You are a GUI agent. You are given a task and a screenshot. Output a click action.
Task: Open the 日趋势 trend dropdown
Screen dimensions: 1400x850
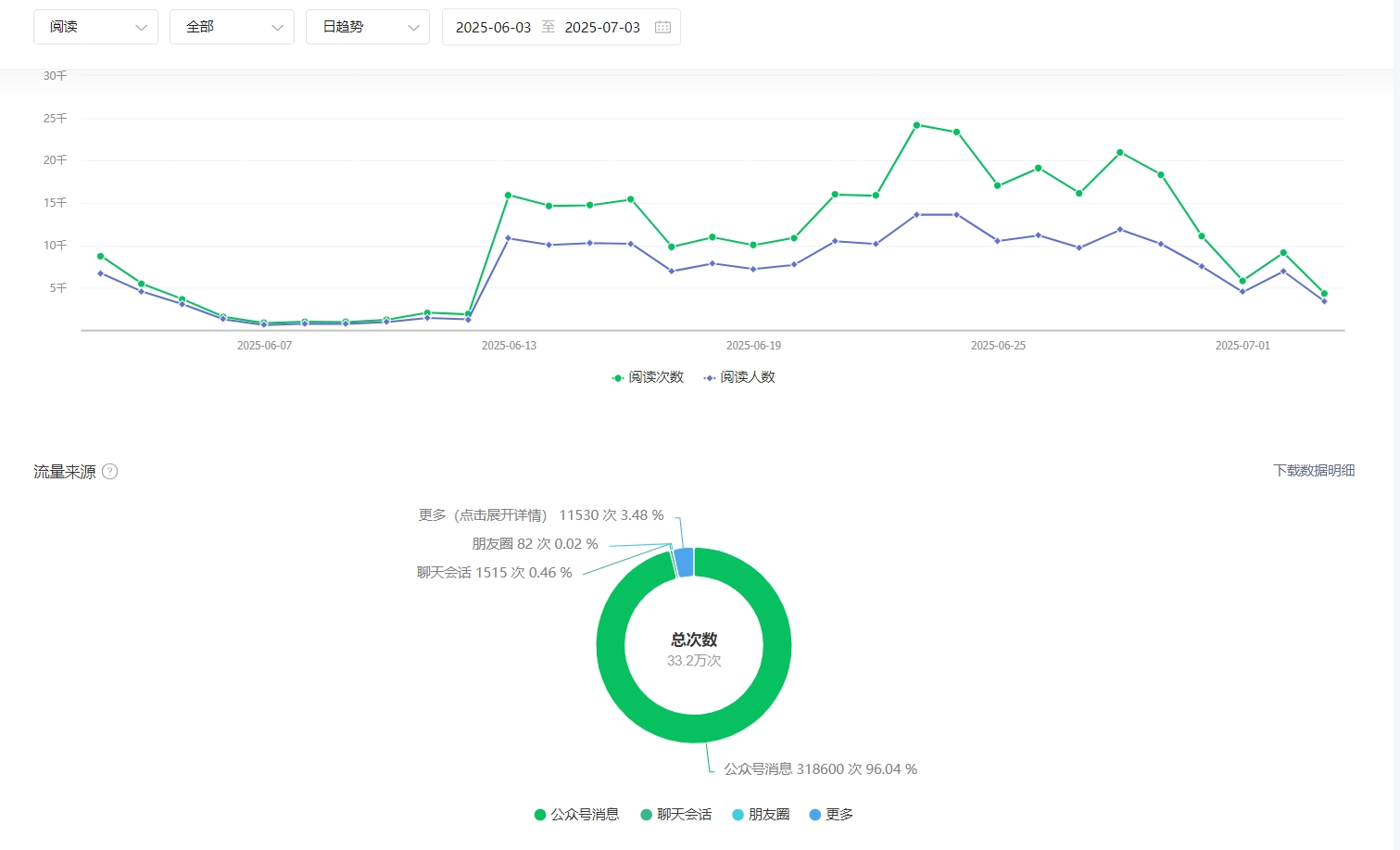(368, 27)
